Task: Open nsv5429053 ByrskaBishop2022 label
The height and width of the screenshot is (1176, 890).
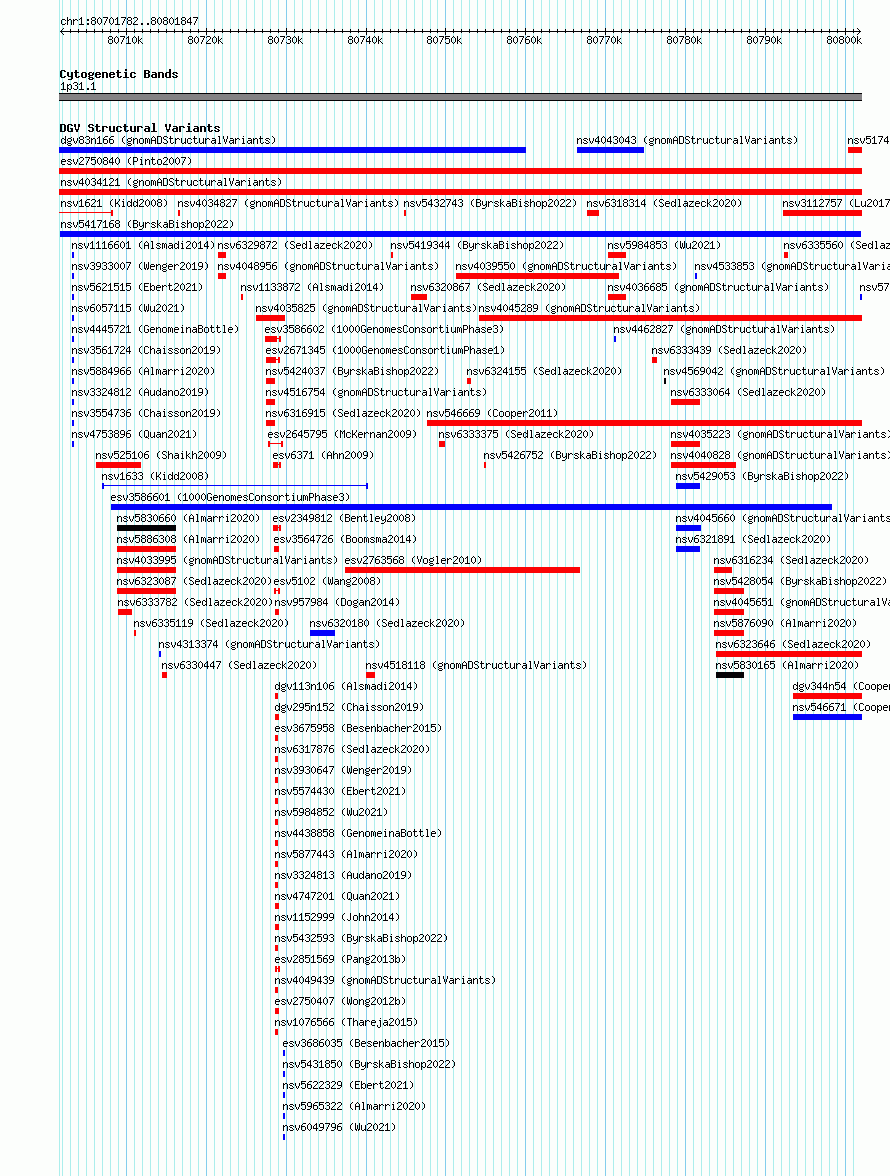Action: pyautogui.click(x=762, y=476)
